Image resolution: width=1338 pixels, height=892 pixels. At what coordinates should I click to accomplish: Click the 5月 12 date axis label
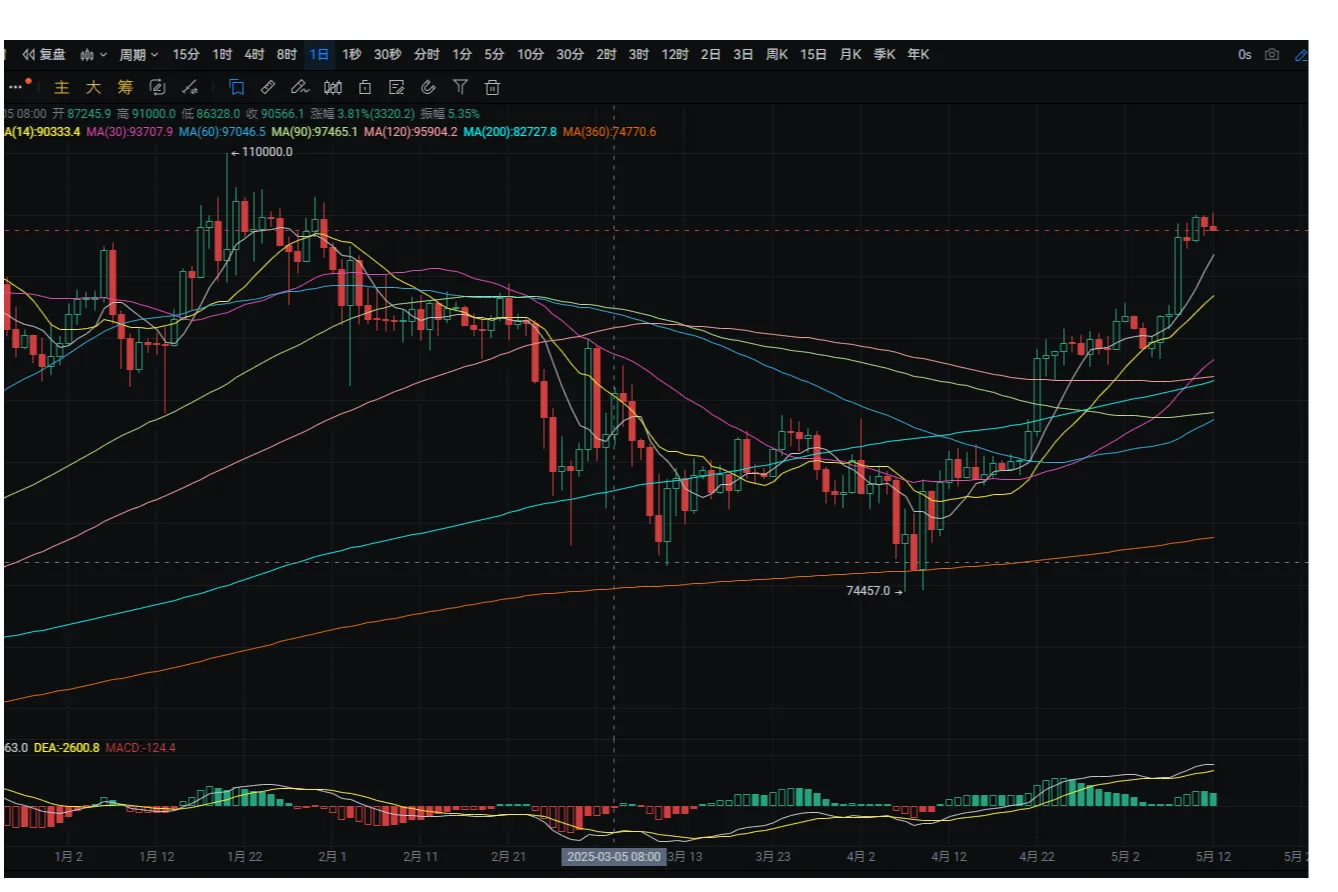1212,857
